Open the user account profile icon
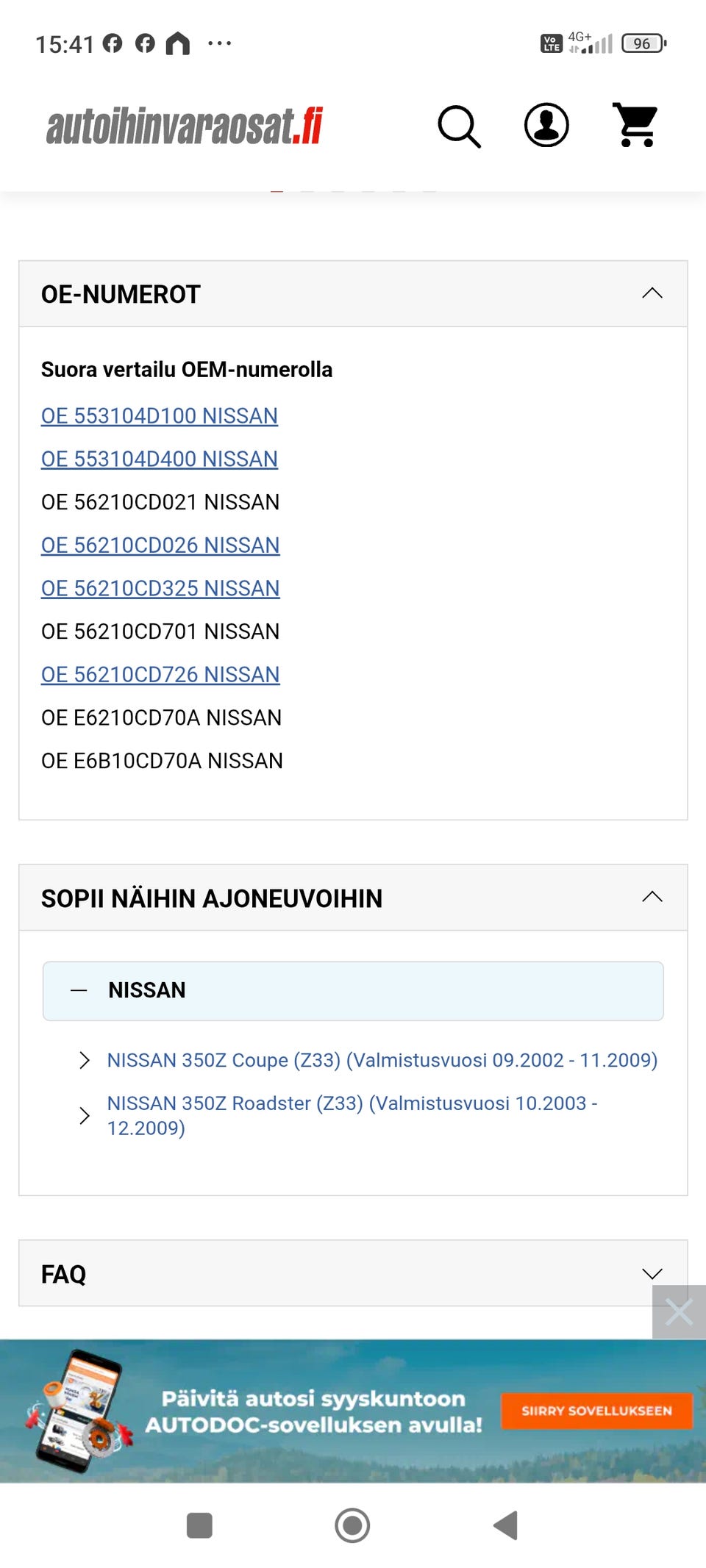Image resolution: width=706 pixels, height=1568 pixels. (546, 125)
